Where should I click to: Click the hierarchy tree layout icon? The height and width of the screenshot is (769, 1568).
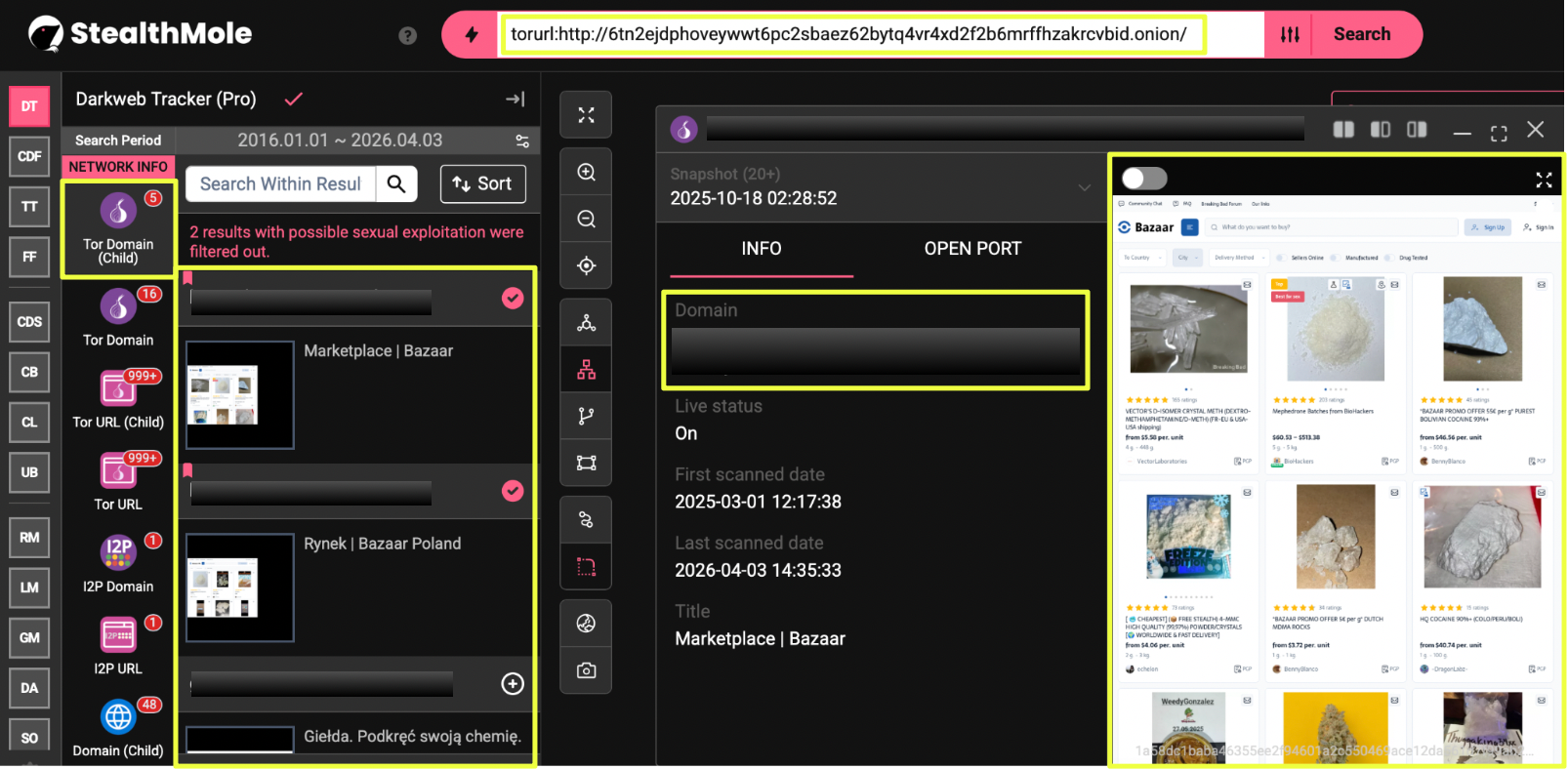click(x=586, y=370)
